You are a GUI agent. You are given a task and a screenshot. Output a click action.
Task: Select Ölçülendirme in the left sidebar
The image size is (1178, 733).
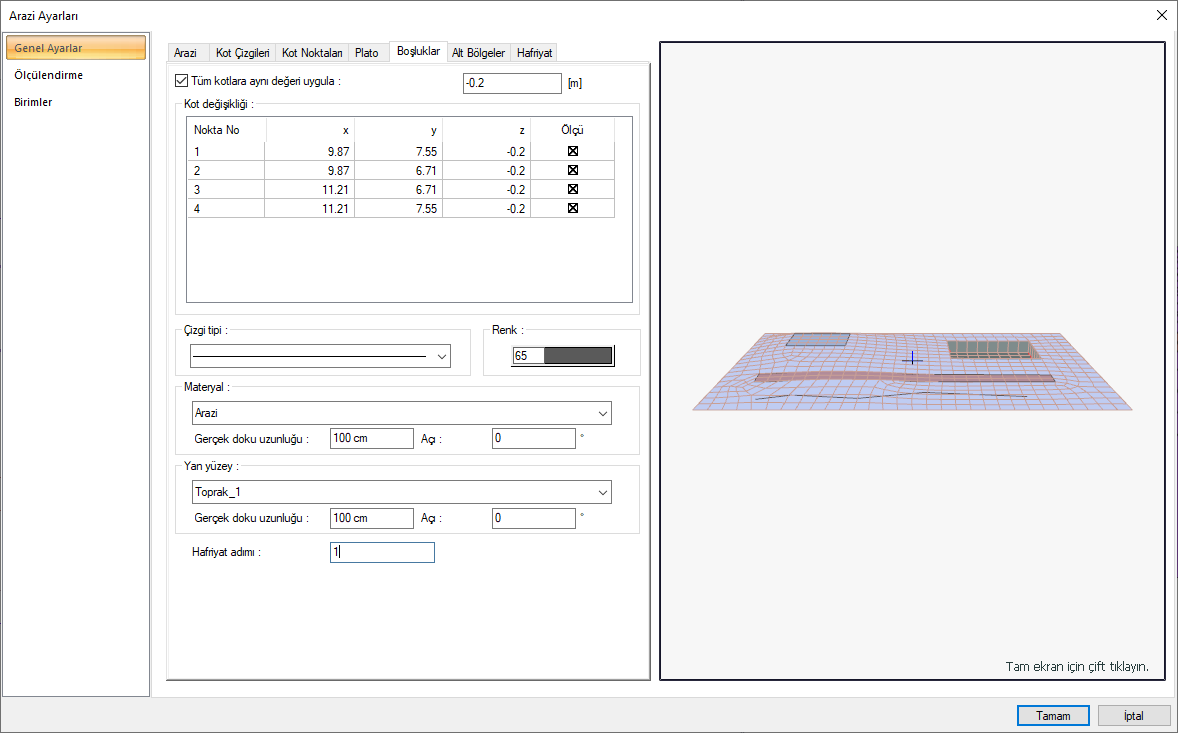pos(49,75)
